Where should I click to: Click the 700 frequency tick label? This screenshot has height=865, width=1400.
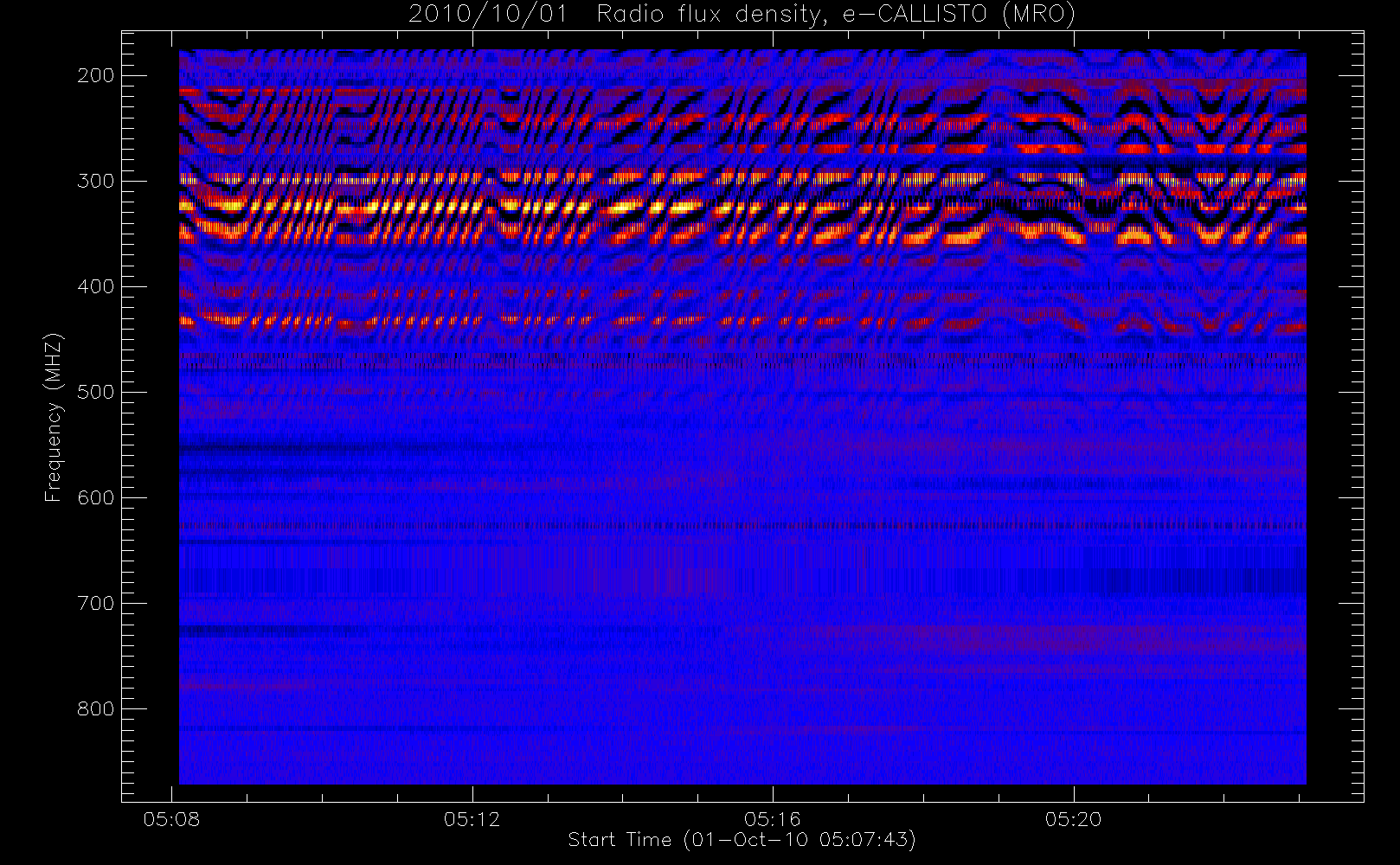click(95, 603)
